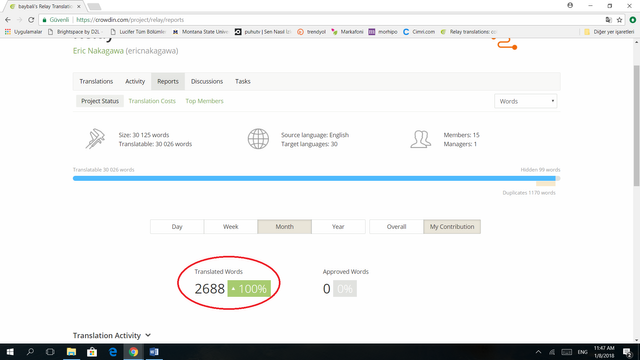Switch to the Activity tab
This screenshot has width=640, height=360.
point(135,81)
